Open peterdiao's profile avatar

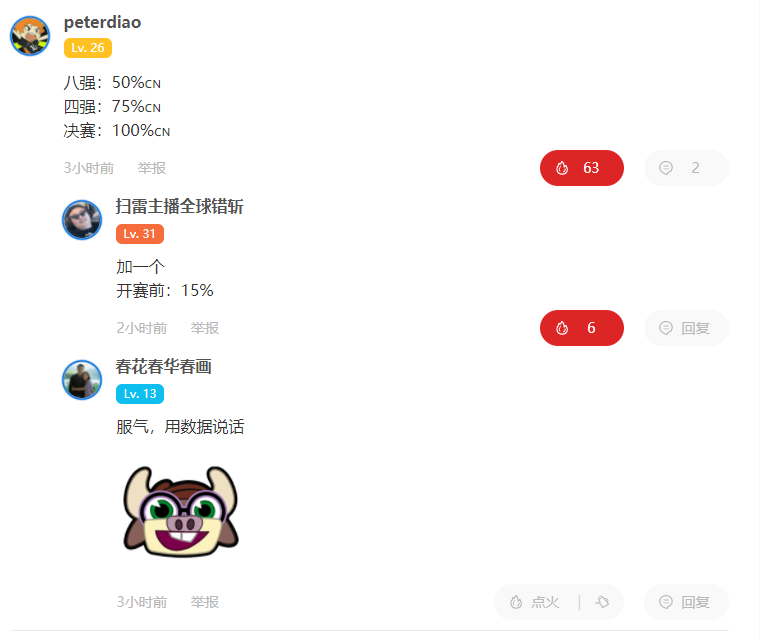(x=30, y=36)
